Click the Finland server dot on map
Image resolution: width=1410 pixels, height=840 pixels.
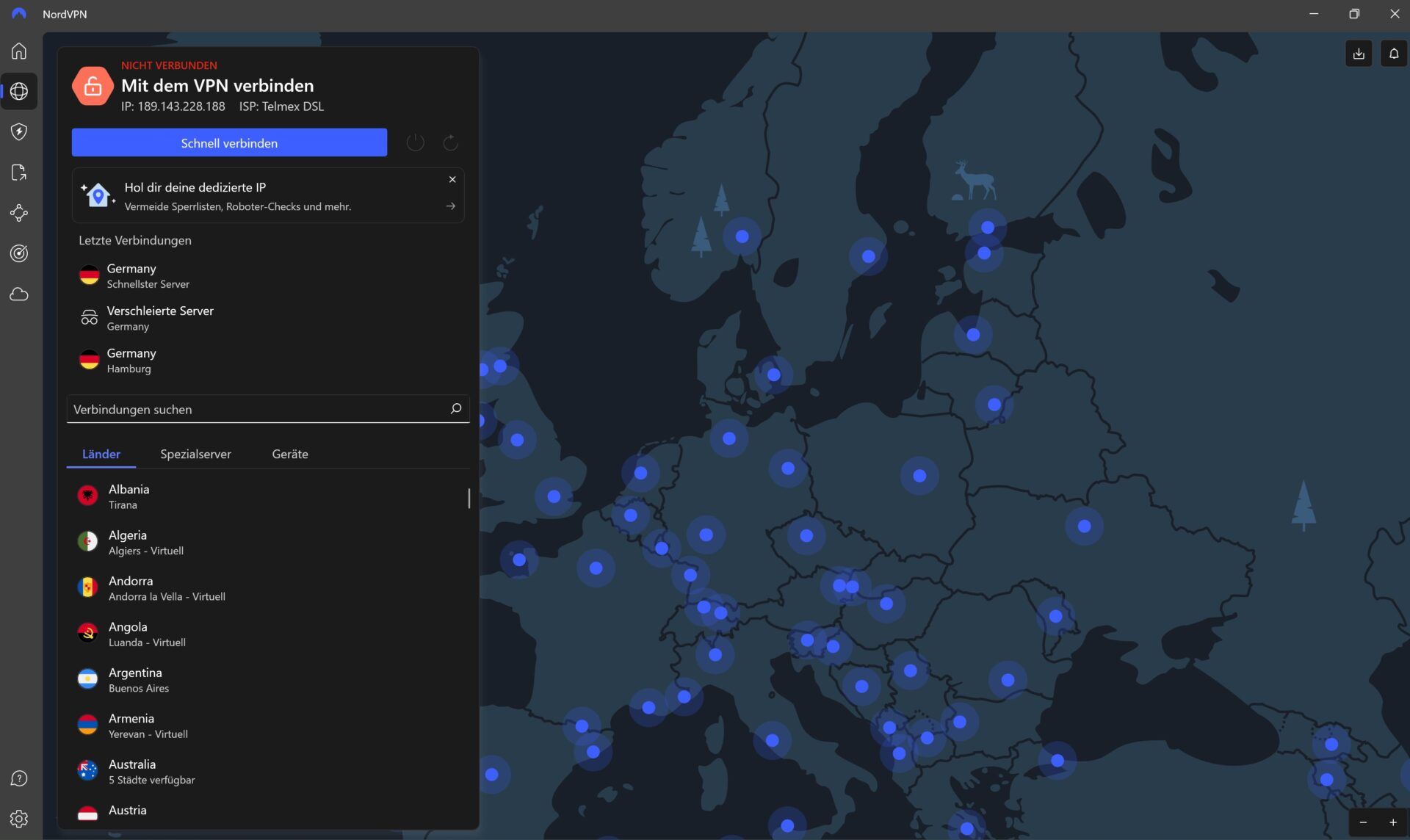coord(987,228)
